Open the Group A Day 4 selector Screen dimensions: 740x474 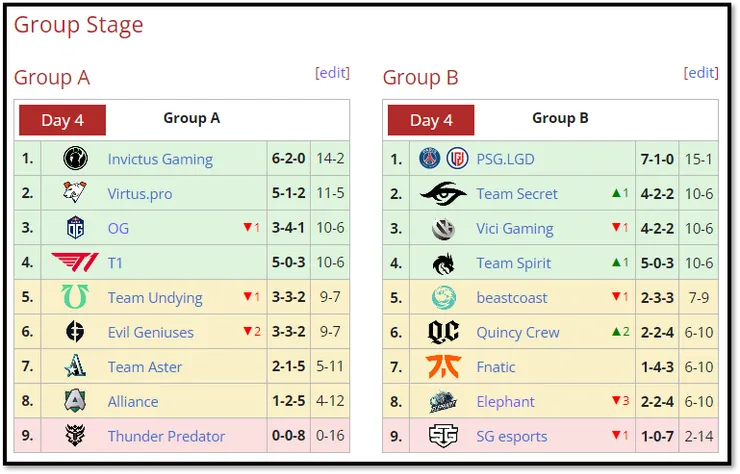coord(62,120)
